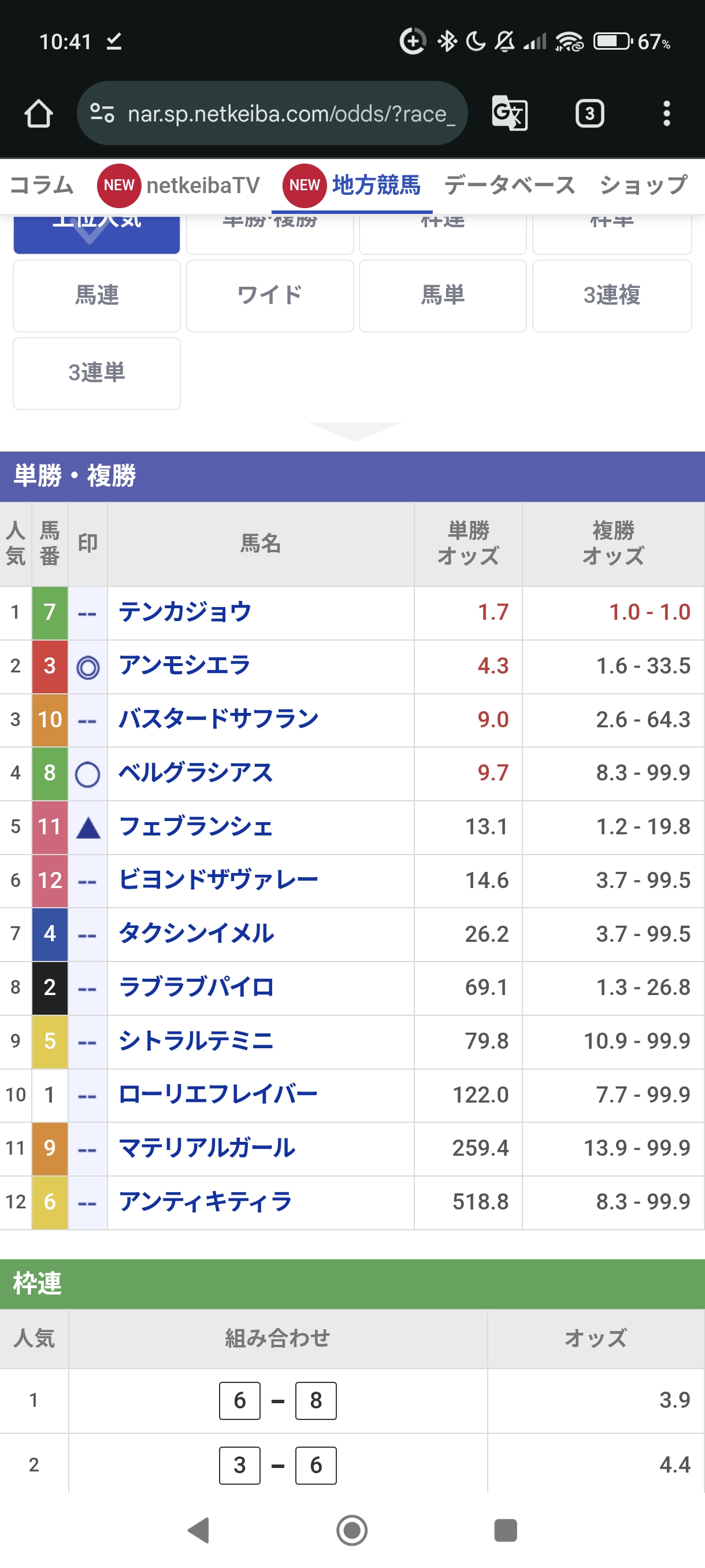This screenshot has width=705, height=1568.
Task: Open the Google Translate page icon
Action: pyautogui.click(x=509, y=113)
